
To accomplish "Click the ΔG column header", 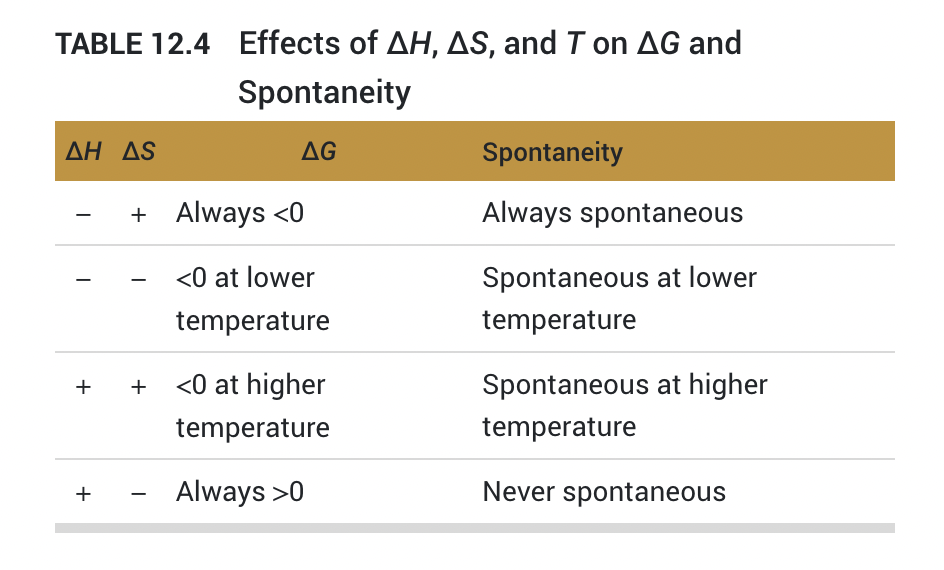I will tap(318, 152).
